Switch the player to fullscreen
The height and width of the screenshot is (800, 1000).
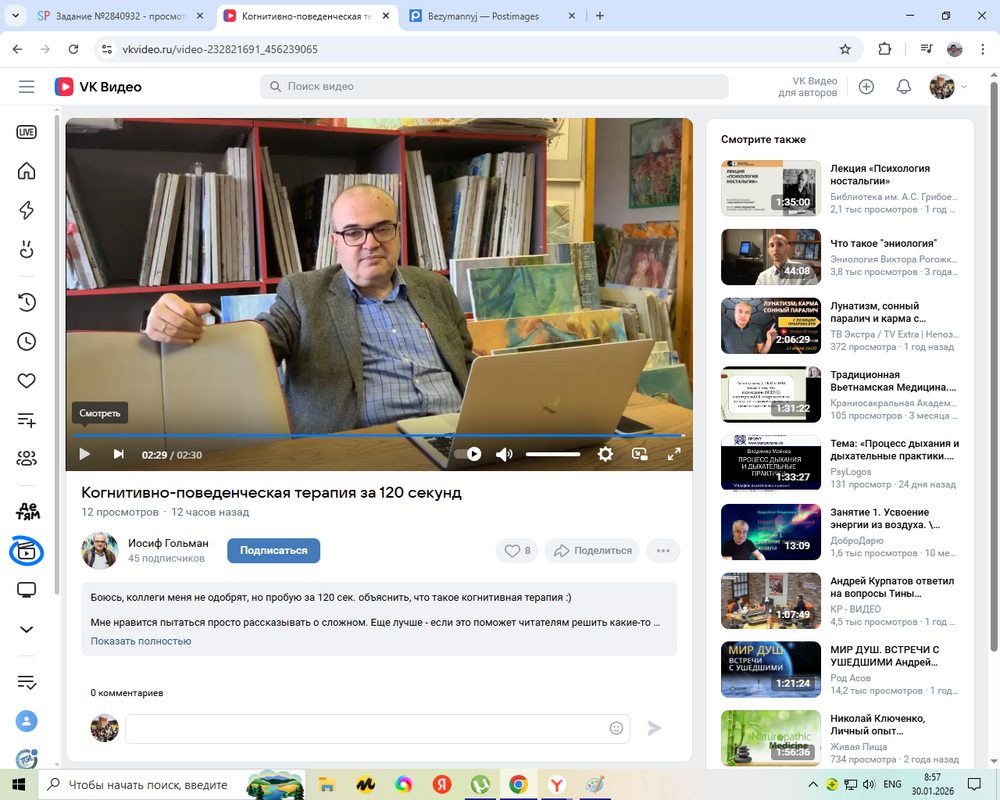[674, 454]
